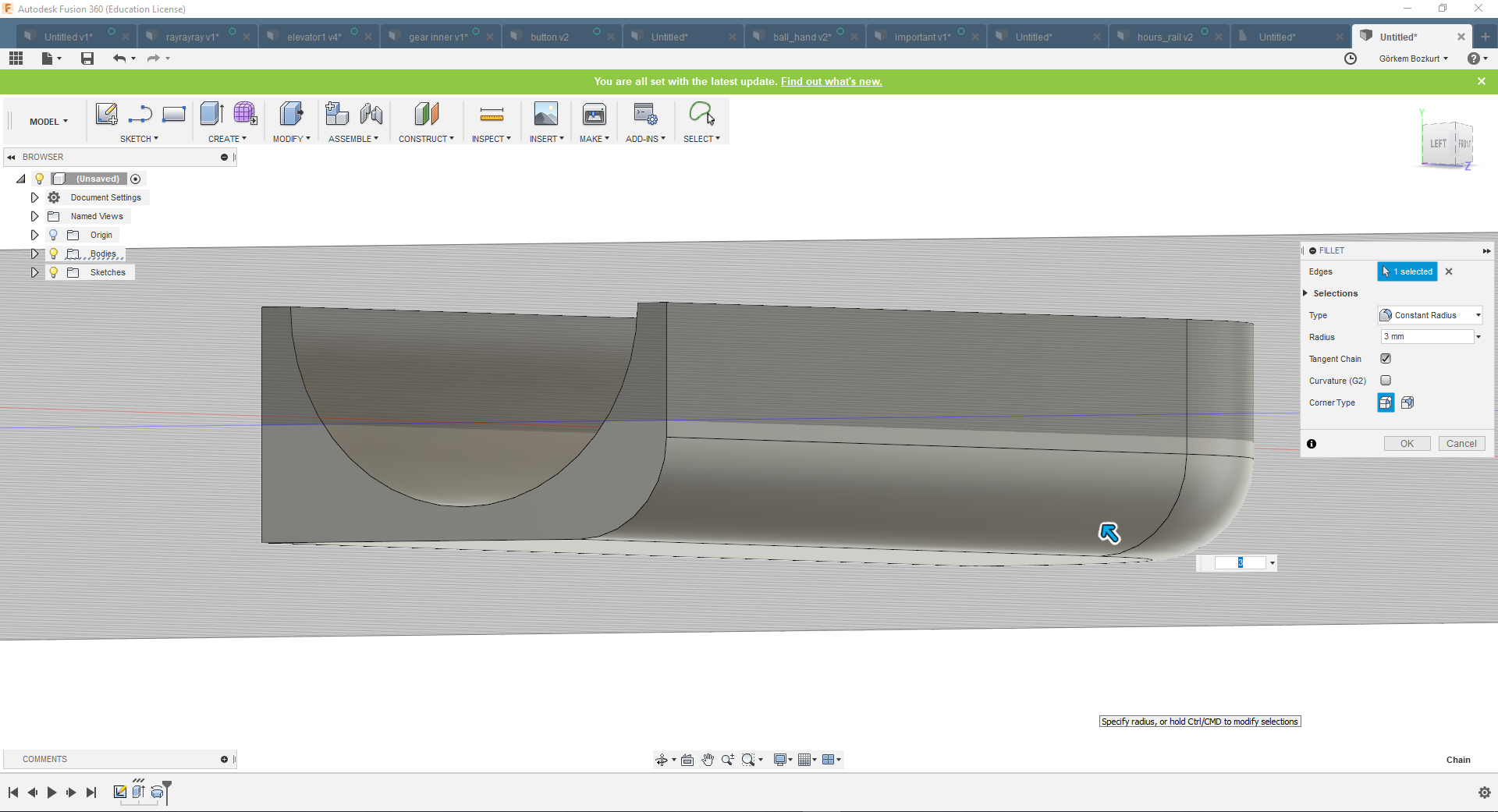Switch to the gear inner v1 tab
Image resolution: width=1498 pixels, height=812 pixels.
coord(437,37)
